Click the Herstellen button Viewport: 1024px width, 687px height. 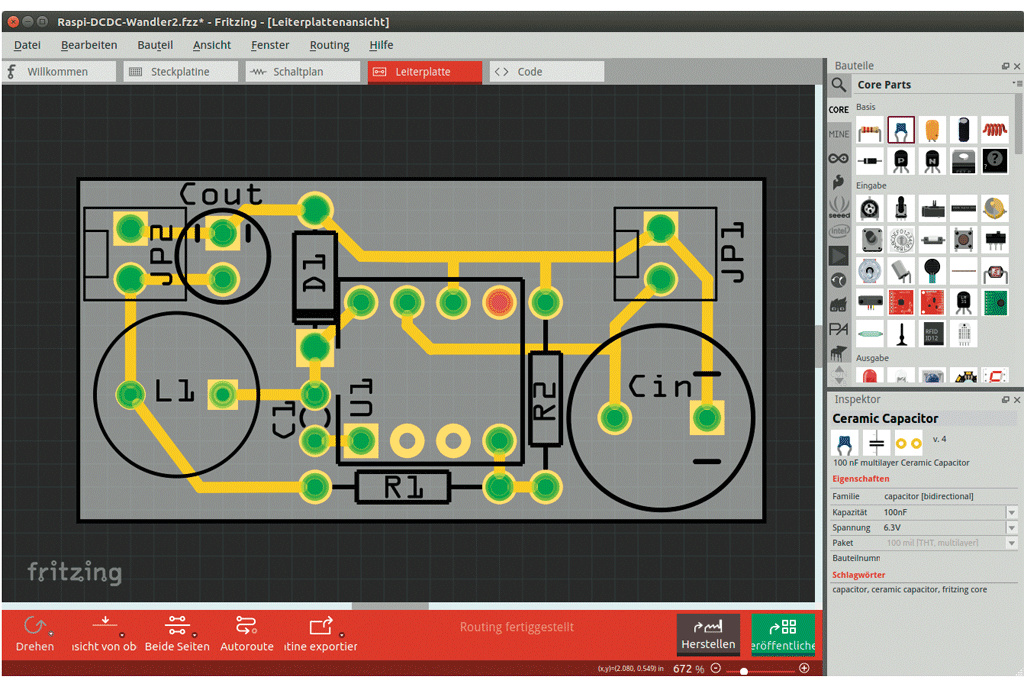click(708, 634)
